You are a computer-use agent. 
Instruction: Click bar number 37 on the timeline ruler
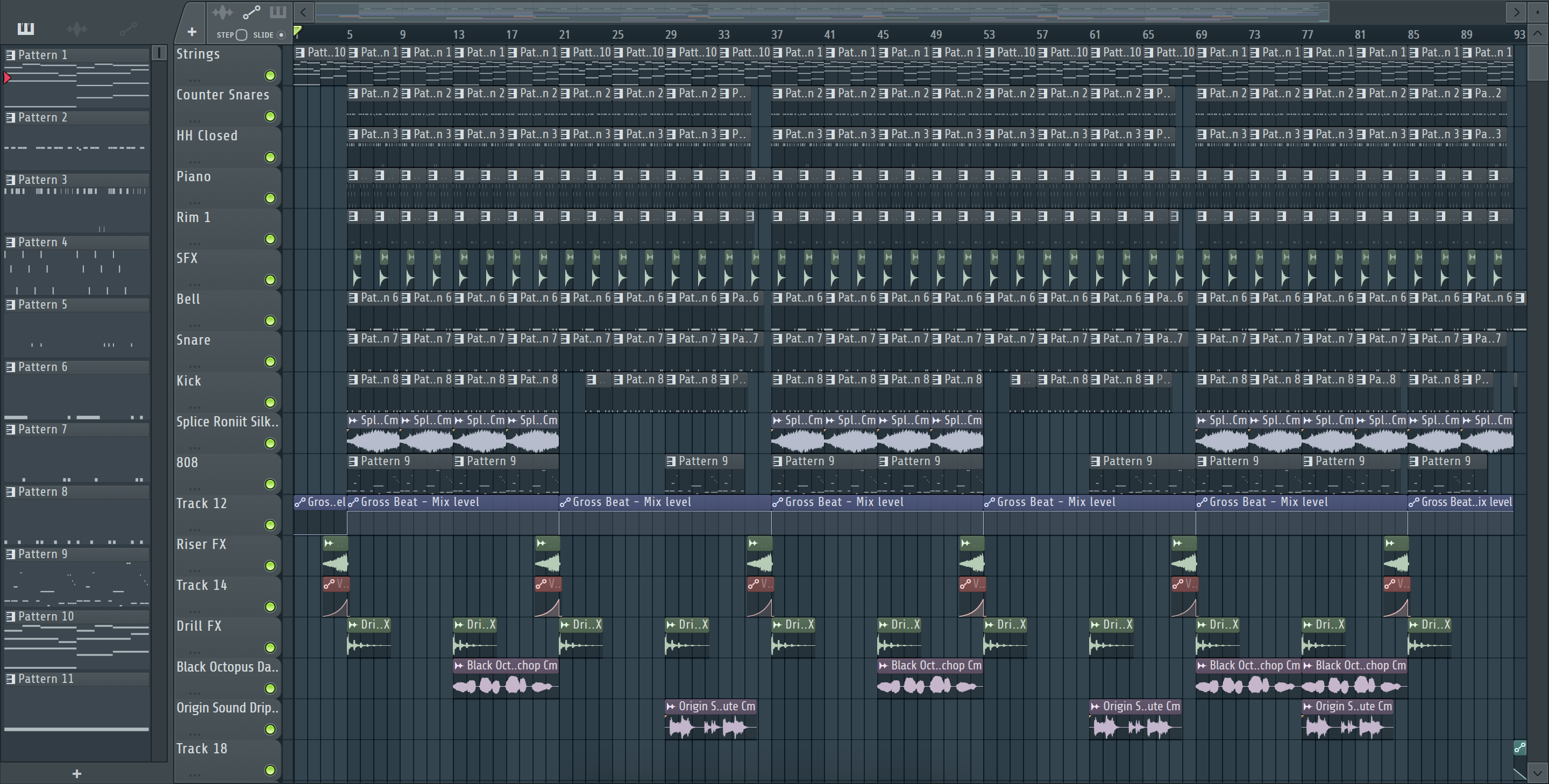[777, 35]
